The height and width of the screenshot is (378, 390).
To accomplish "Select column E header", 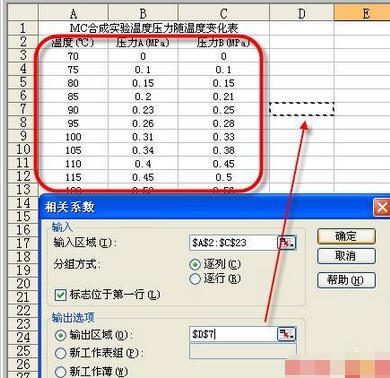I will 362,13.
